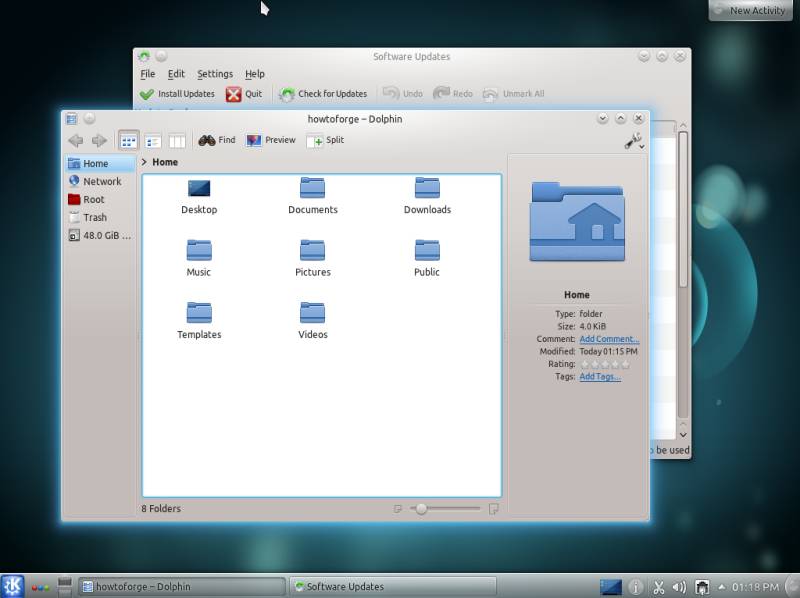Screen dimensions: 800x598
Task: Open Dolphin window menu icon in titlebar
Action: (x=71, y=119)
